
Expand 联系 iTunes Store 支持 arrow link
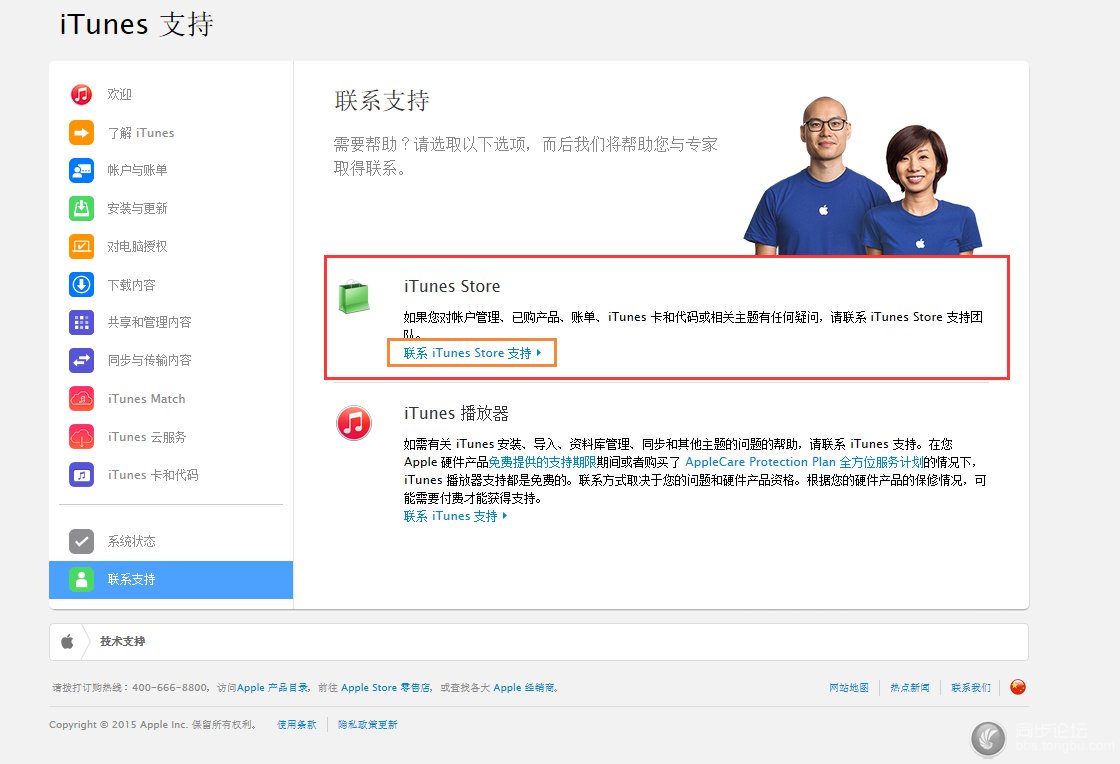point(471,352)
